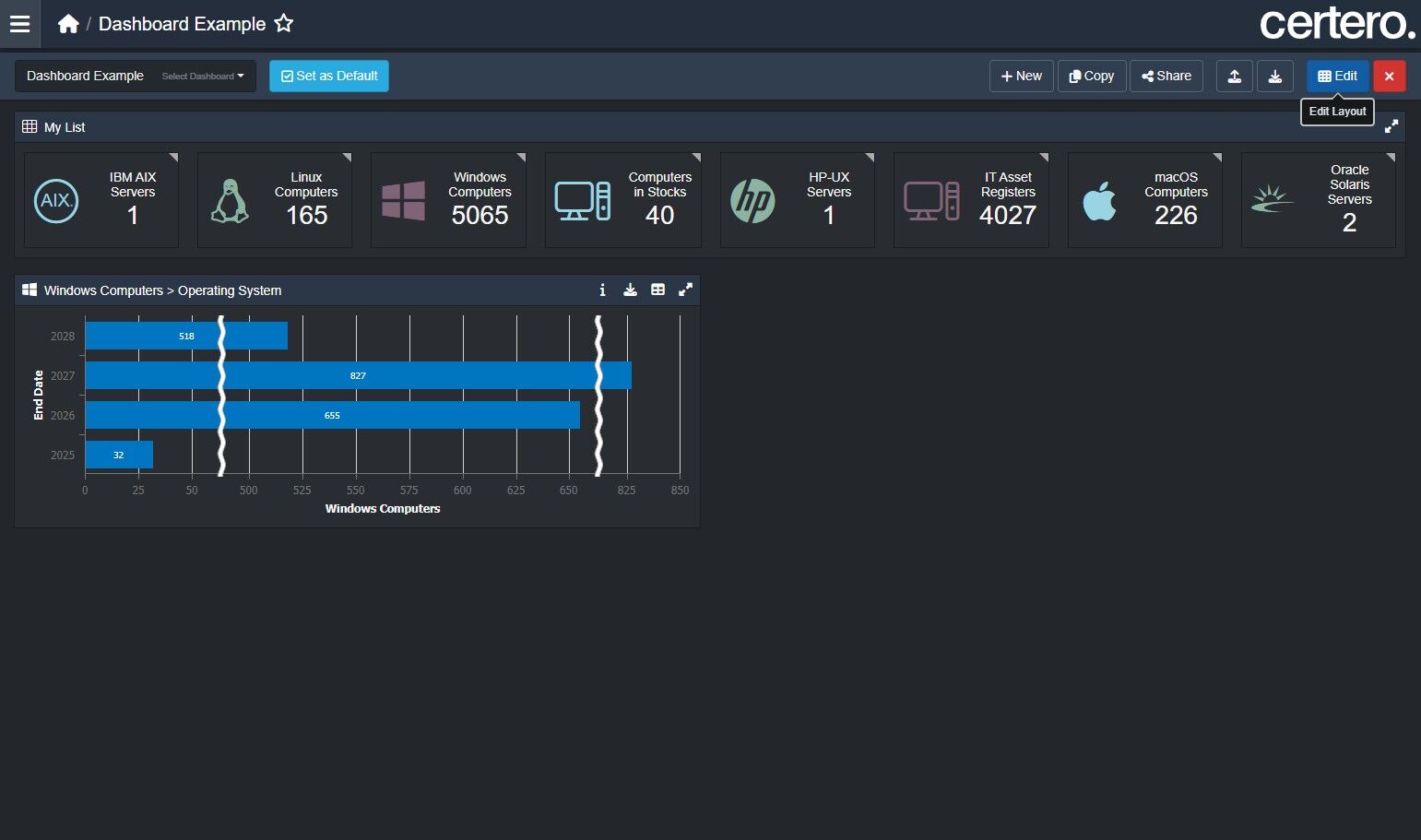This screenshot has height=840, width=1421.
Task: Click Set as Default button
Action: point(329,77)
